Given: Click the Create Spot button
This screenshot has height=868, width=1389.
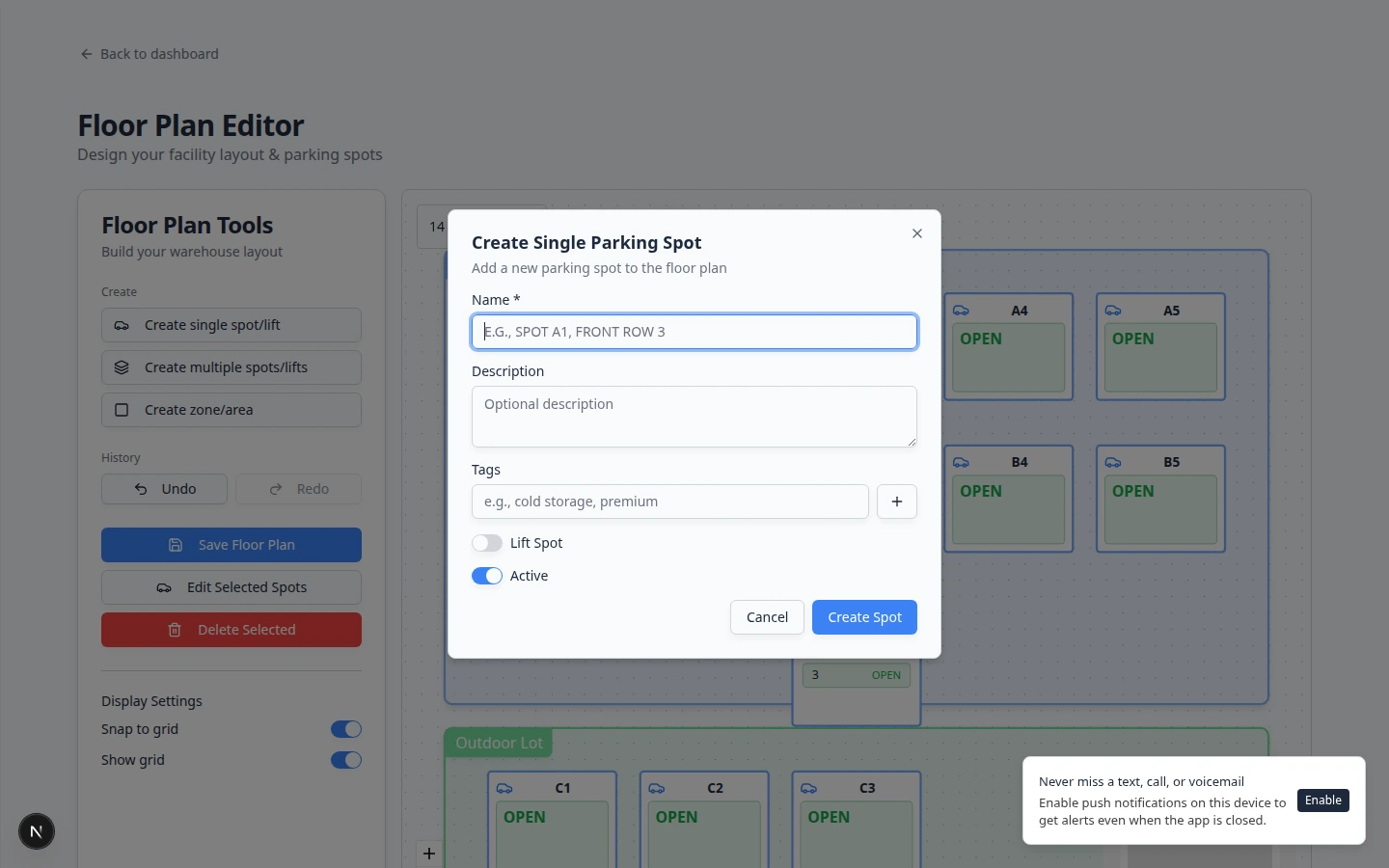Looking at the screenshot, I should 864,617.
